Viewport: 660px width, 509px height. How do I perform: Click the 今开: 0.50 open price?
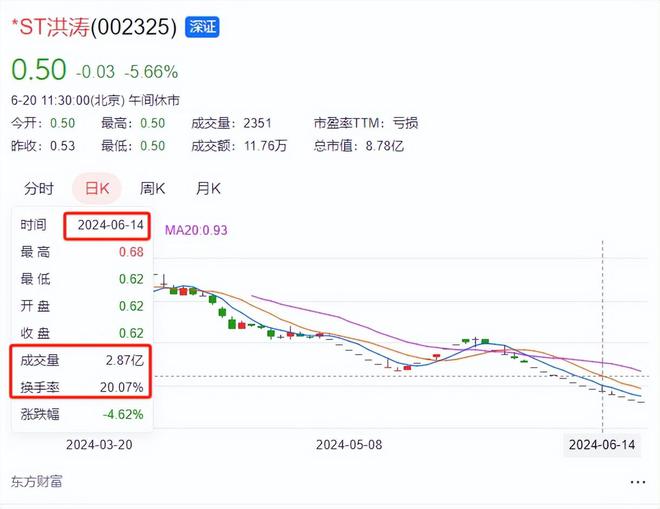[43, 123]
